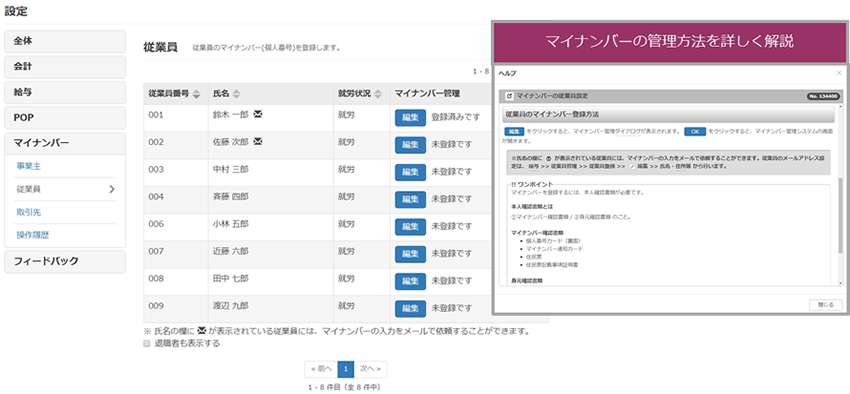Go to previous page with « 前へ

tap(321, 369)
